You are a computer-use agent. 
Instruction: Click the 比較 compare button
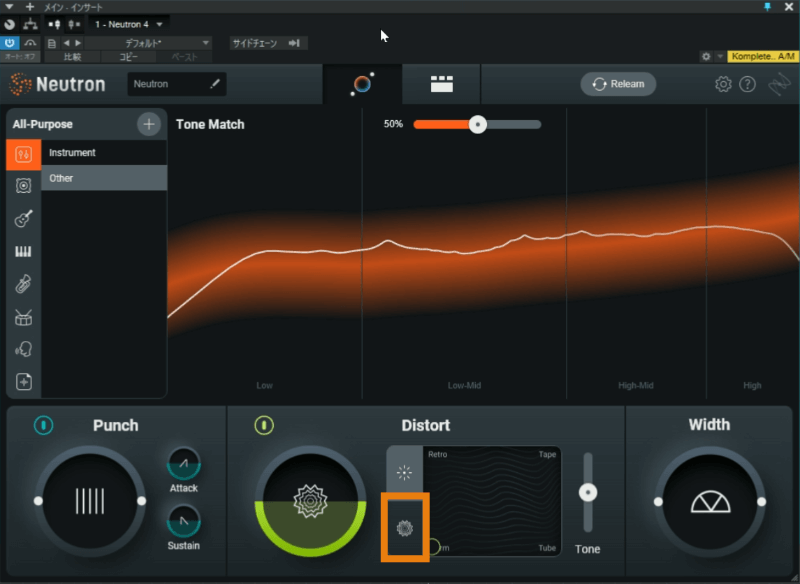(x=72, y=57)
